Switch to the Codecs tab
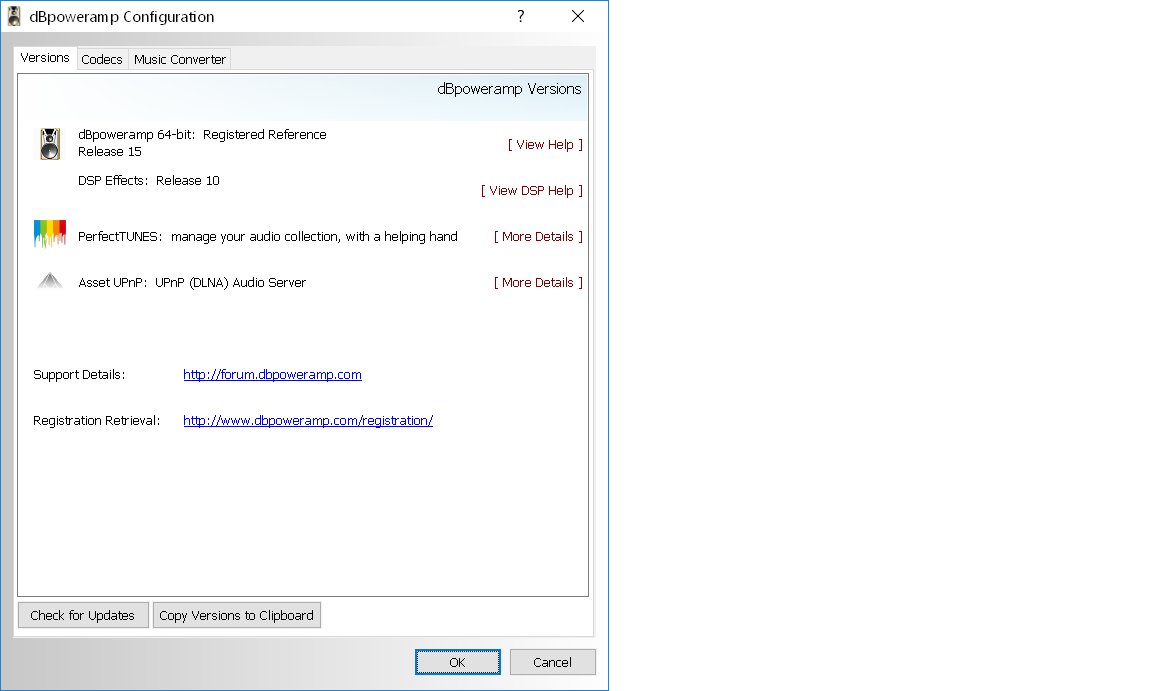1152x691 pixels. click(x=102, y=59)
